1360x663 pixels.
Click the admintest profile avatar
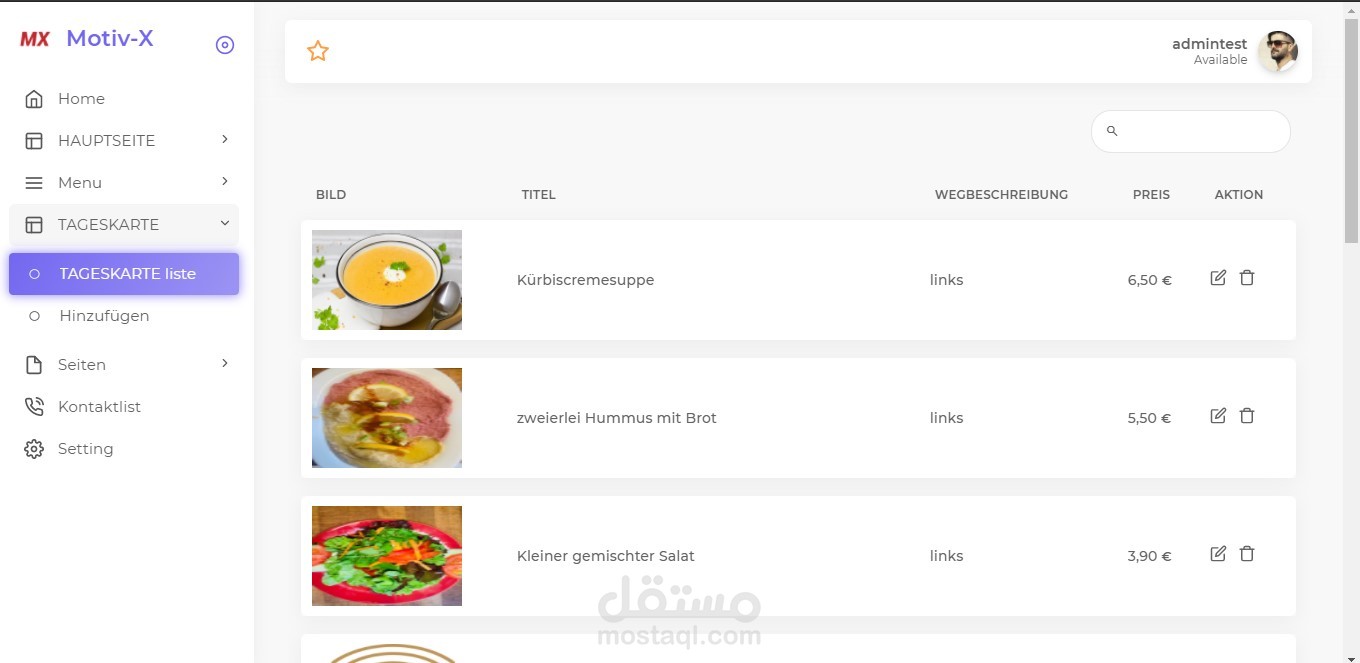[1277, 51]
